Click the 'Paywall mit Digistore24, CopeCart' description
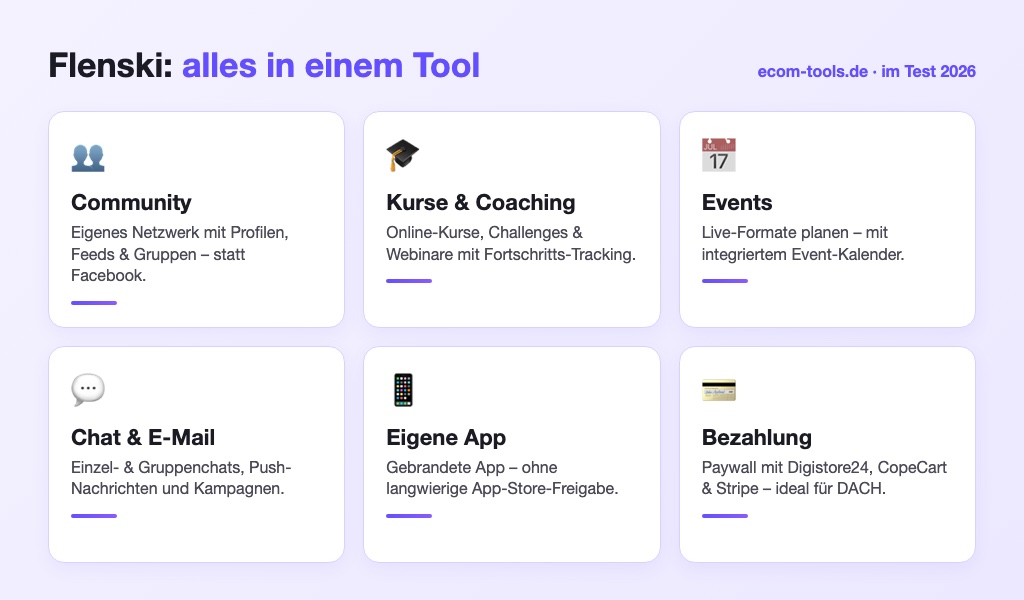The height and width of the screenshot is (600, 1024). coord(824,478)
